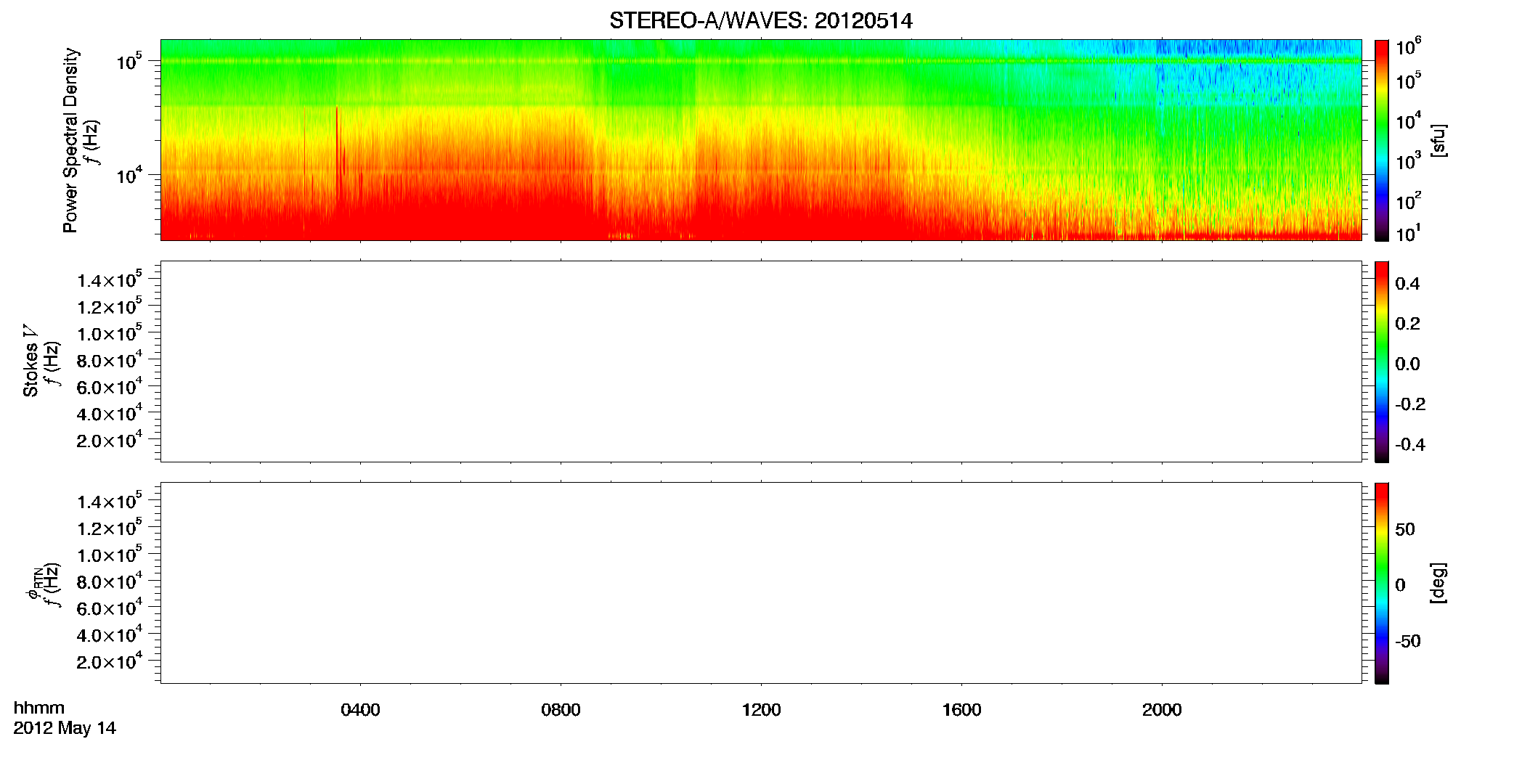This screenshot has height=784, width=1522.
Task: Click the 1600 time tick label
Action: (961, 710)
